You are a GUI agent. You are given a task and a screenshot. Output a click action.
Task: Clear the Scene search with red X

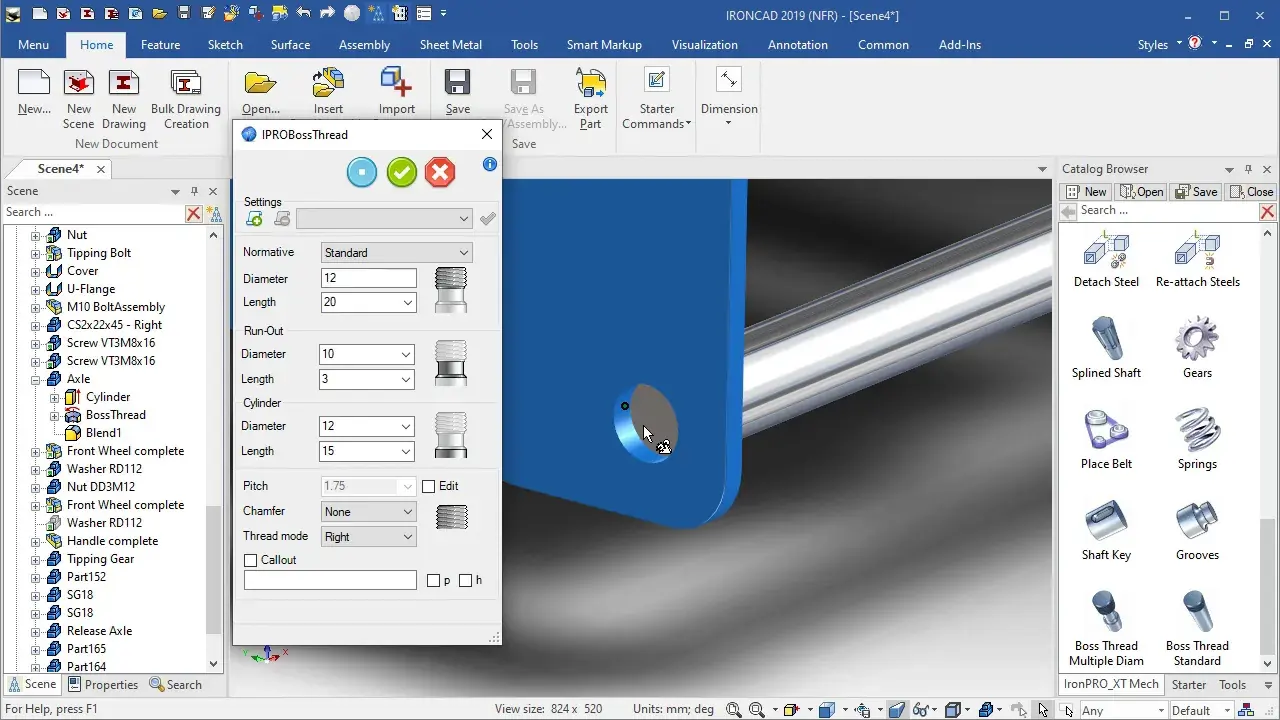[194, 213]
